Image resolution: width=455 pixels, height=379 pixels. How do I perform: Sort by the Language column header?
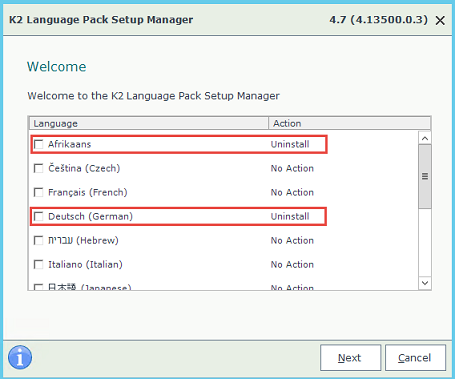pyautogui.click(x=149, y=123)
